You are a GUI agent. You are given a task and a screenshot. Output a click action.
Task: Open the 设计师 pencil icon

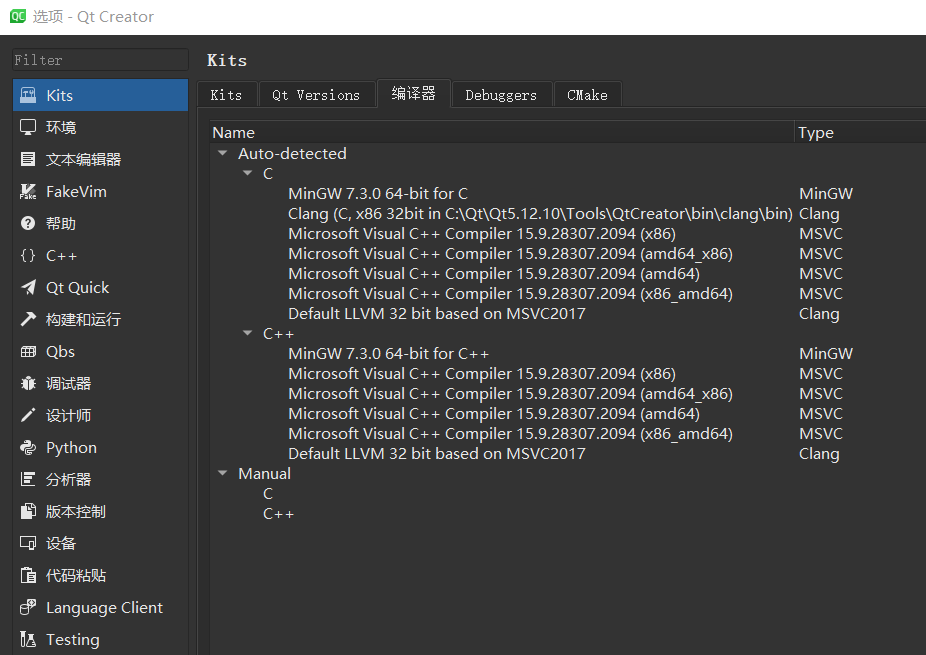coord(28,415)
